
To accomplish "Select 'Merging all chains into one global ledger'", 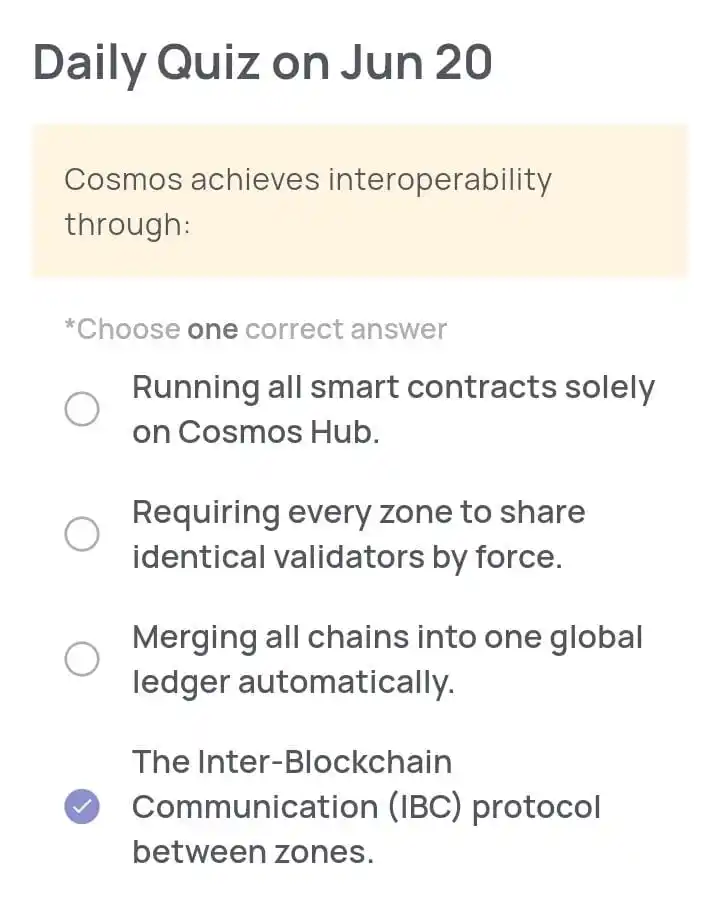I will click(82, 659).
